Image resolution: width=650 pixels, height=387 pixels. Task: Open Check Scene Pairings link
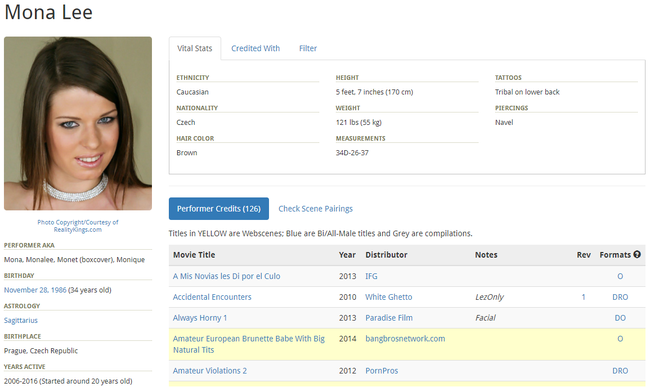pyautogui.click(x=315, y=209)
